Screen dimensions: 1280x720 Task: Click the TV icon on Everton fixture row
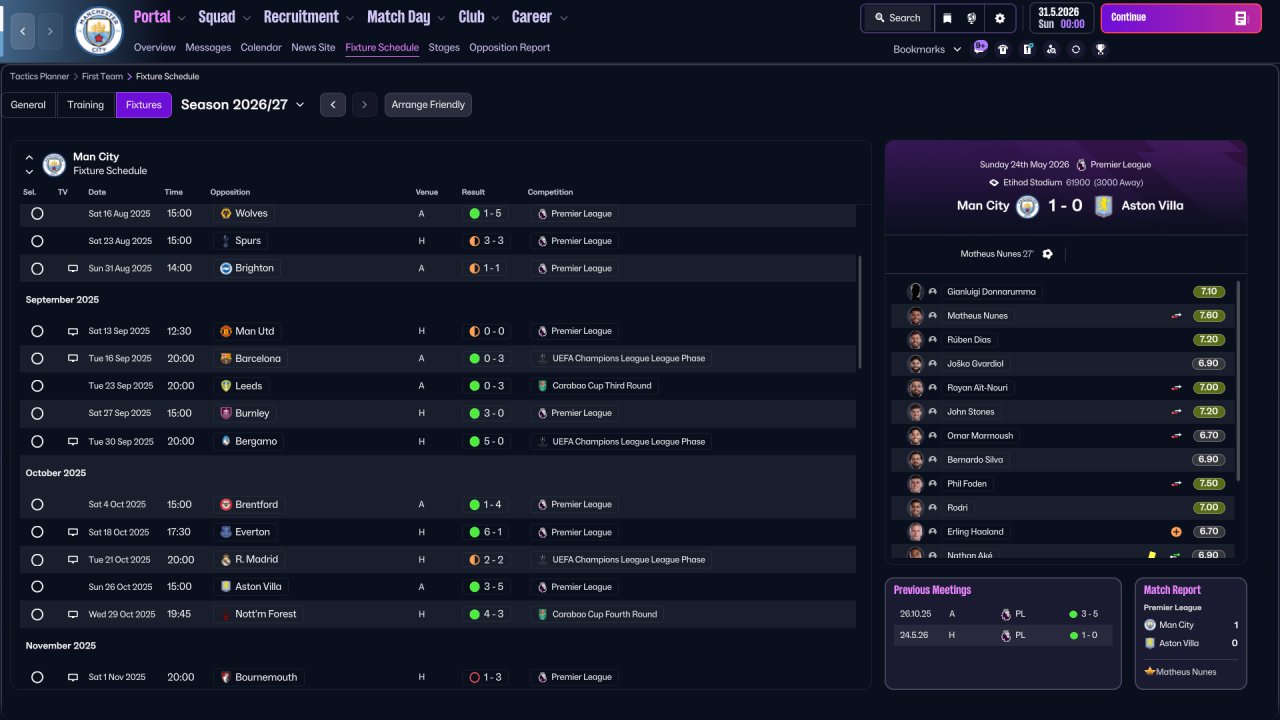click(x=73, y=532)
